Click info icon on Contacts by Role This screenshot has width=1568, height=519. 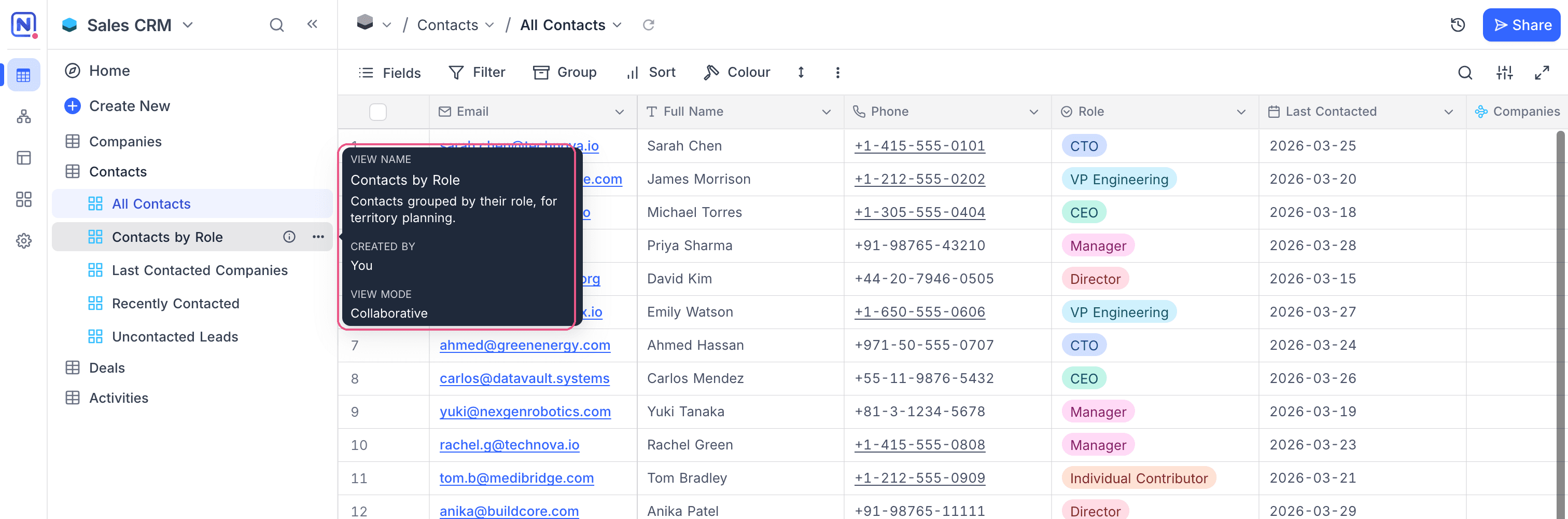click(289, 237)
